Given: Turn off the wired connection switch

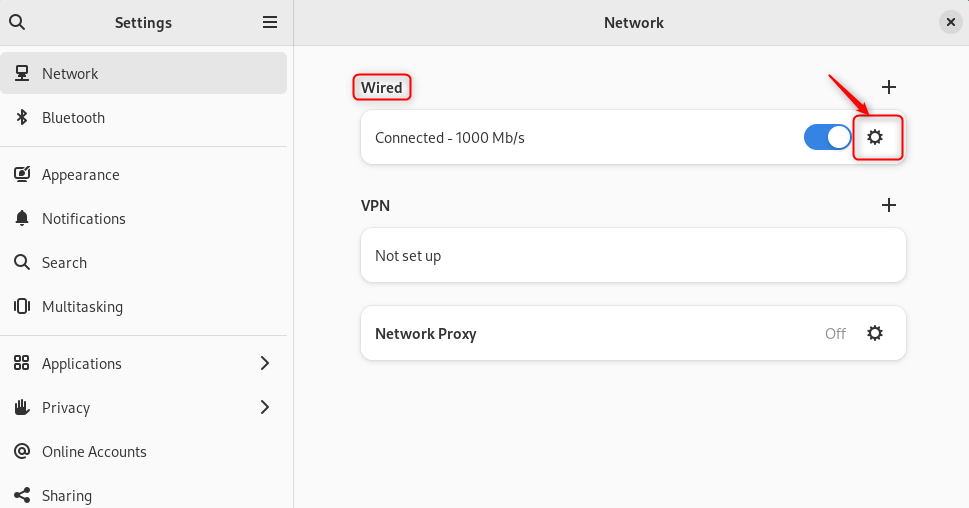Looking at the screenshot, I should 827,137.
